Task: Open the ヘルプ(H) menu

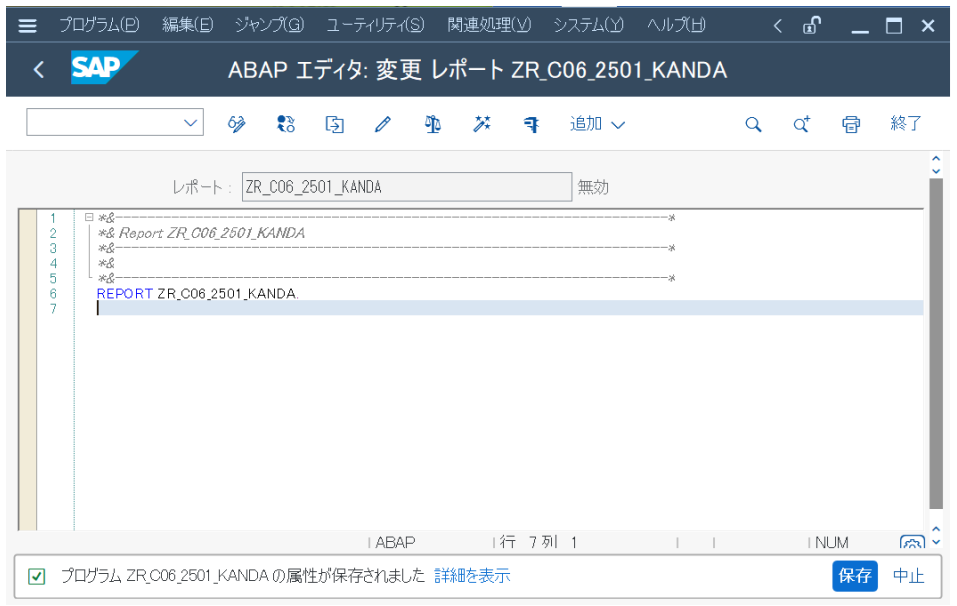Action: pyautogui.click(x=676, y=25)
